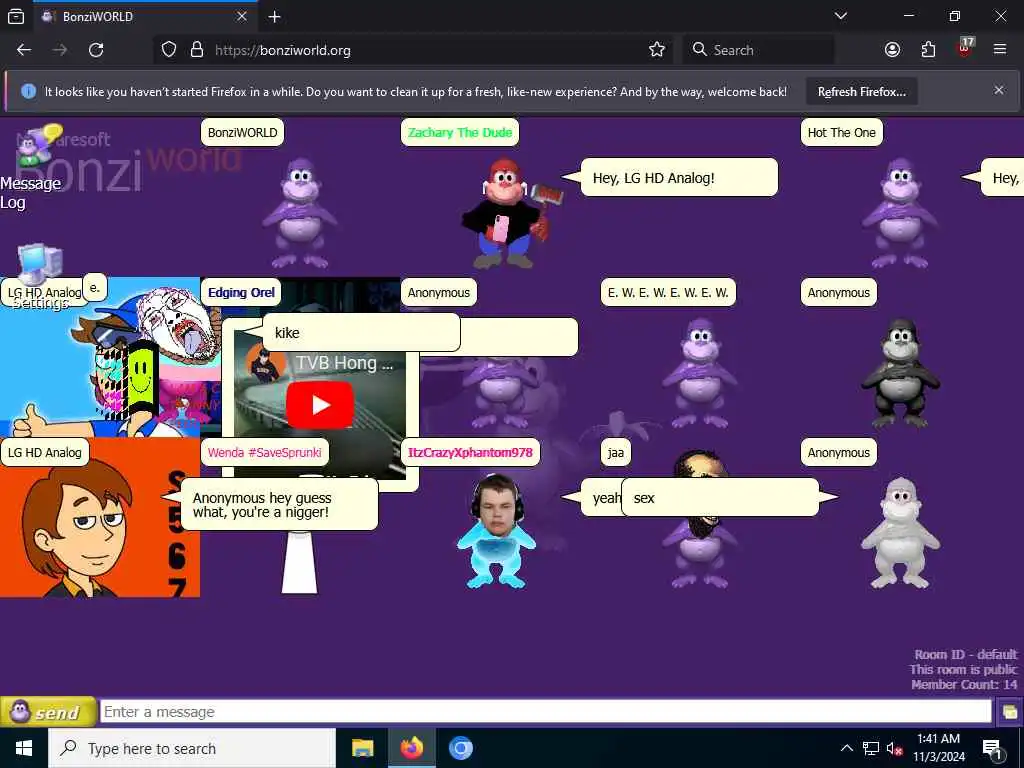Screen dimensions: 1024x768
Task: Click the URL address bar
Action: [413, 50]
